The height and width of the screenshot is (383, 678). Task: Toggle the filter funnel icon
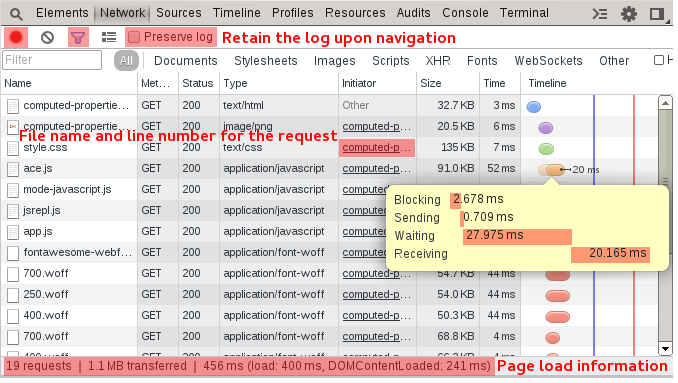[x=78, y=38]
